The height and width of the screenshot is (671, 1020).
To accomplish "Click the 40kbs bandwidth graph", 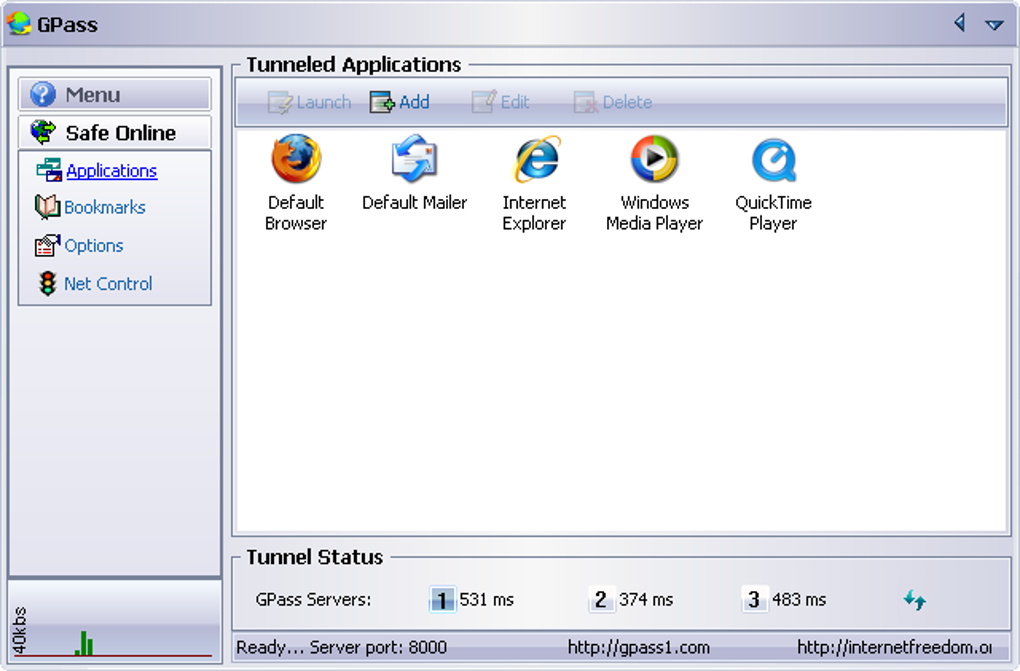I will pyautogui.click(x=114, y=623).
